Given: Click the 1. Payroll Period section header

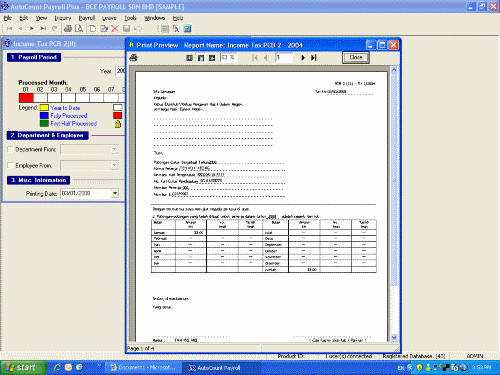Looking at the screenshot, I should pos(34,57).
